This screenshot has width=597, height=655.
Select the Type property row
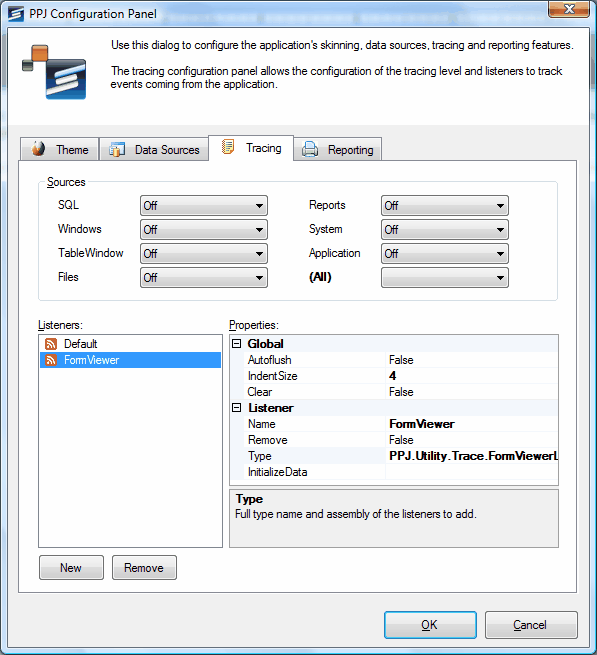401,456
